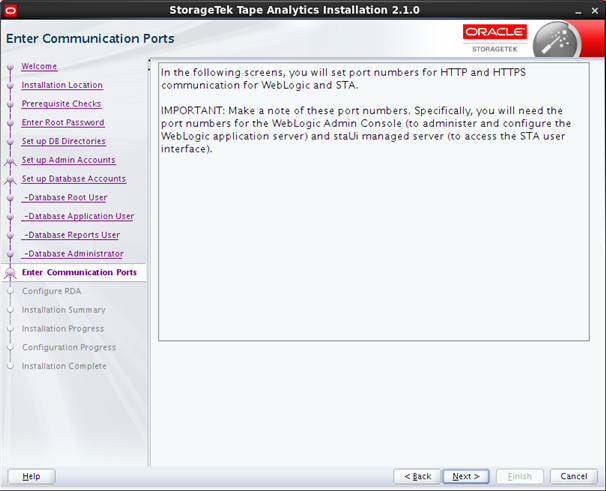This screenshot has width=606, height=491.
Task: Click the sidebar collapse handle arrows
Action: tap(149, 65)
